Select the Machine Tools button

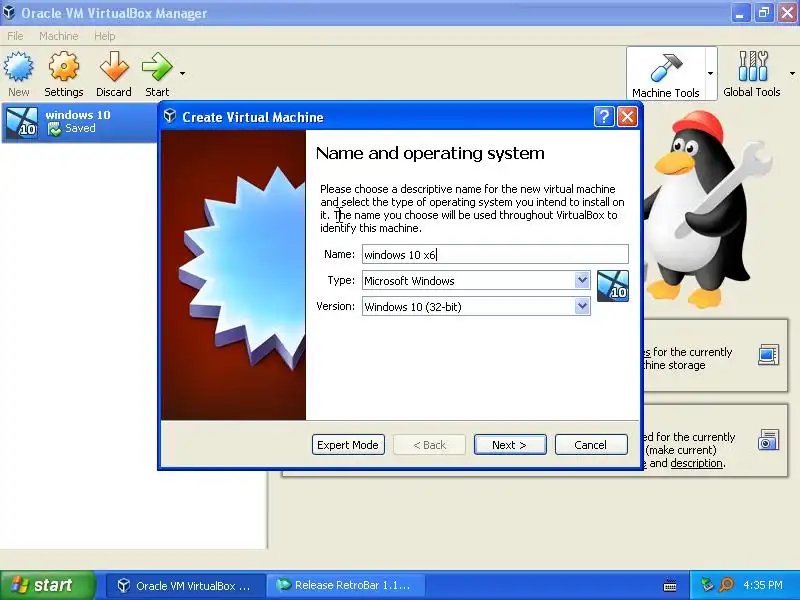click(x=665, y=74)
